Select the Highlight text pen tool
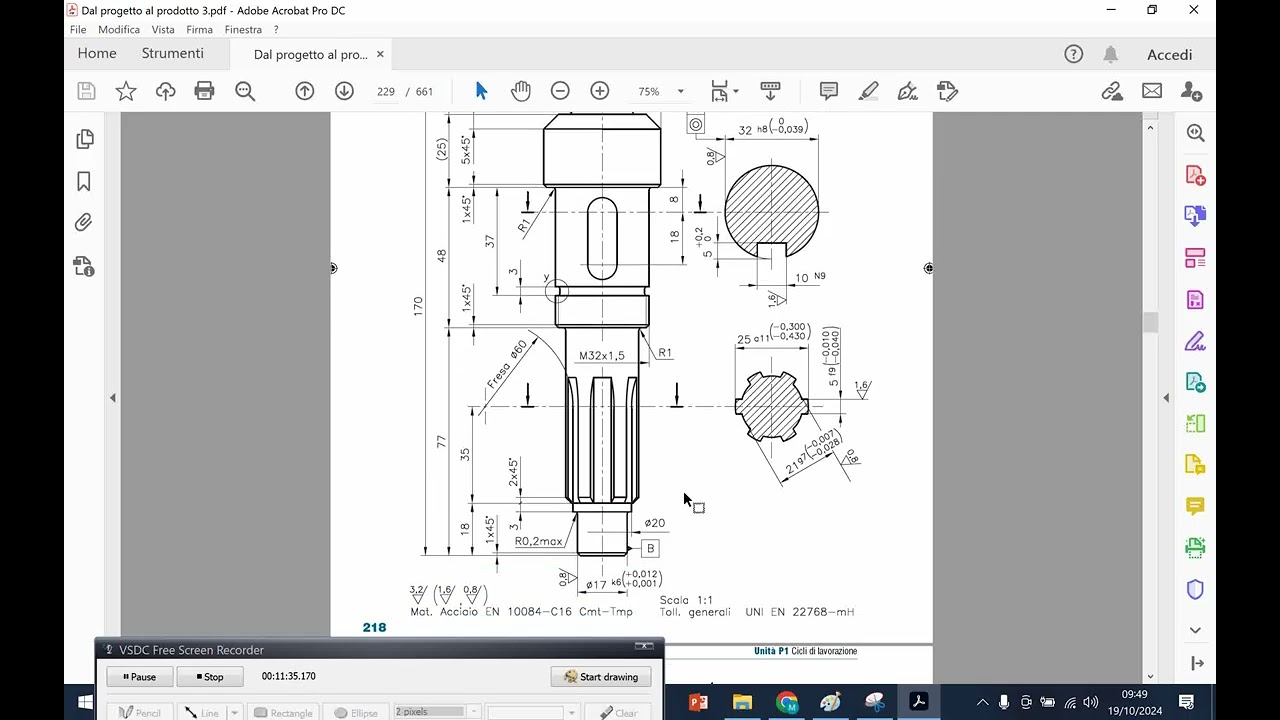Viewport: 1280px width, 720px height. tap(868, 91)
